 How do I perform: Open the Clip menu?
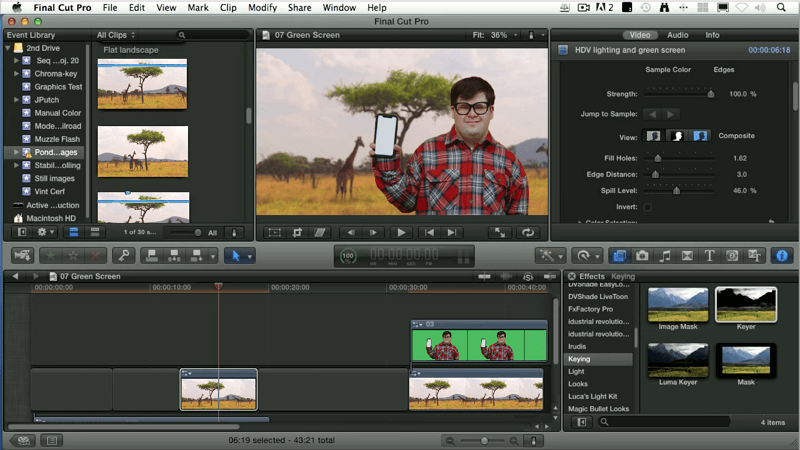pos(228,7)
